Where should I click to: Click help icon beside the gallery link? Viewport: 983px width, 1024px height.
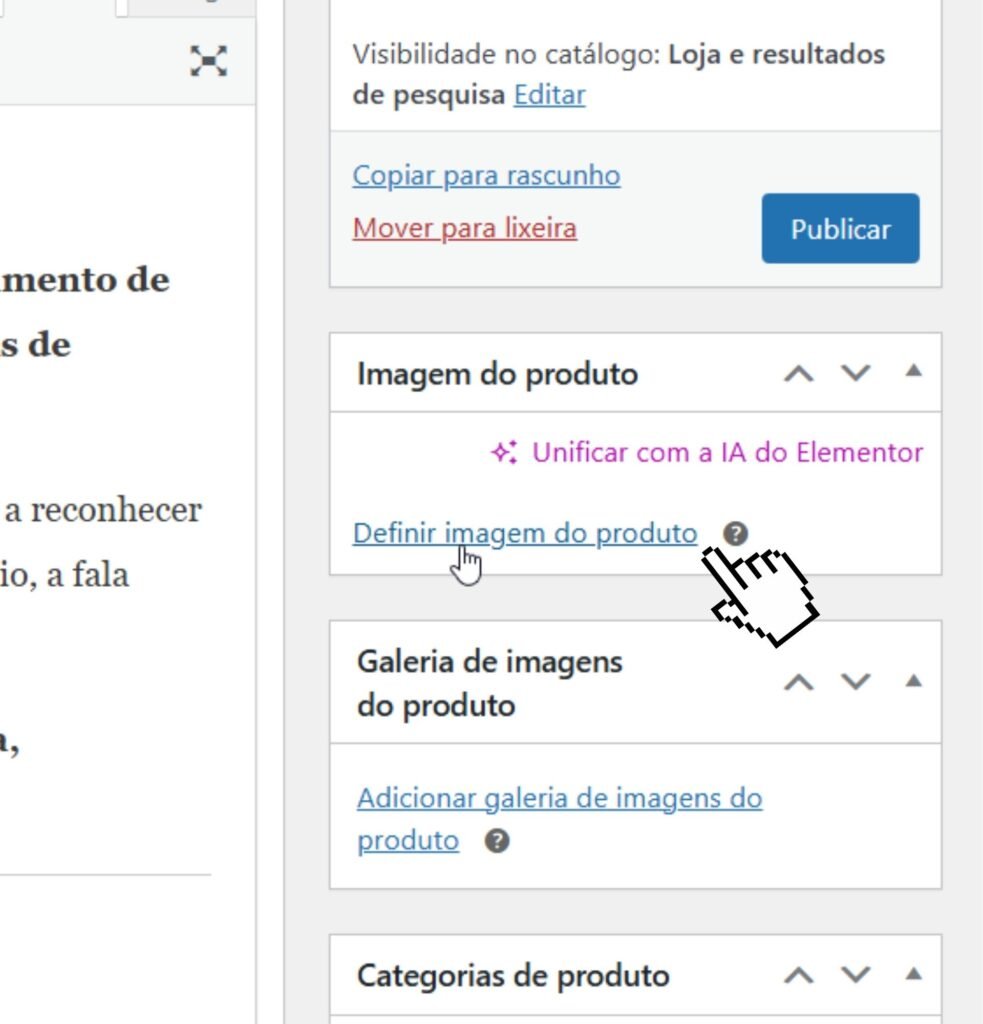click(497, 841)
